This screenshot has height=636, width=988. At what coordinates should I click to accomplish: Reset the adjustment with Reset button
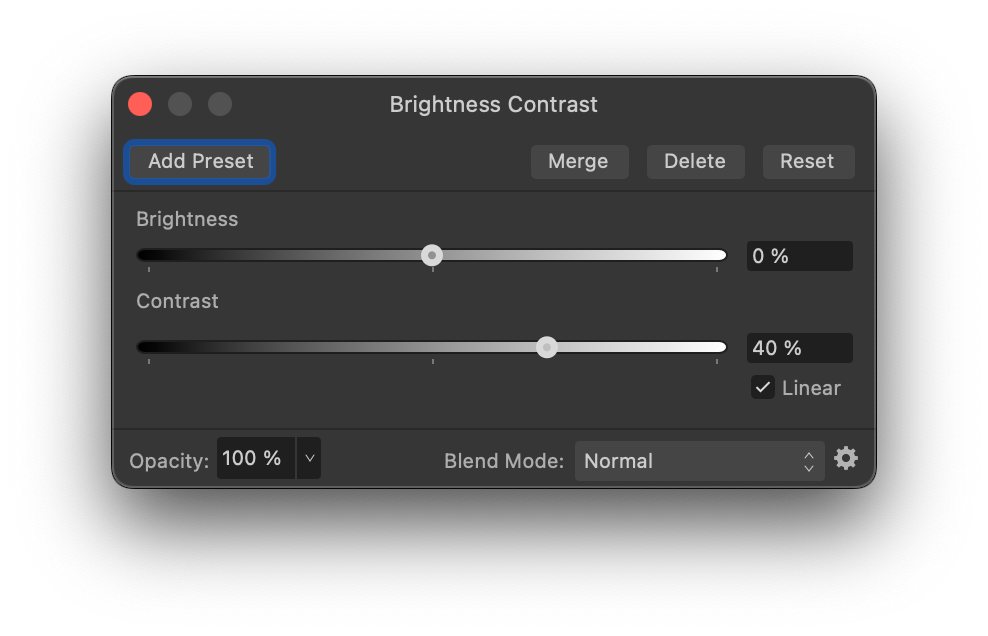pos(807,161)
